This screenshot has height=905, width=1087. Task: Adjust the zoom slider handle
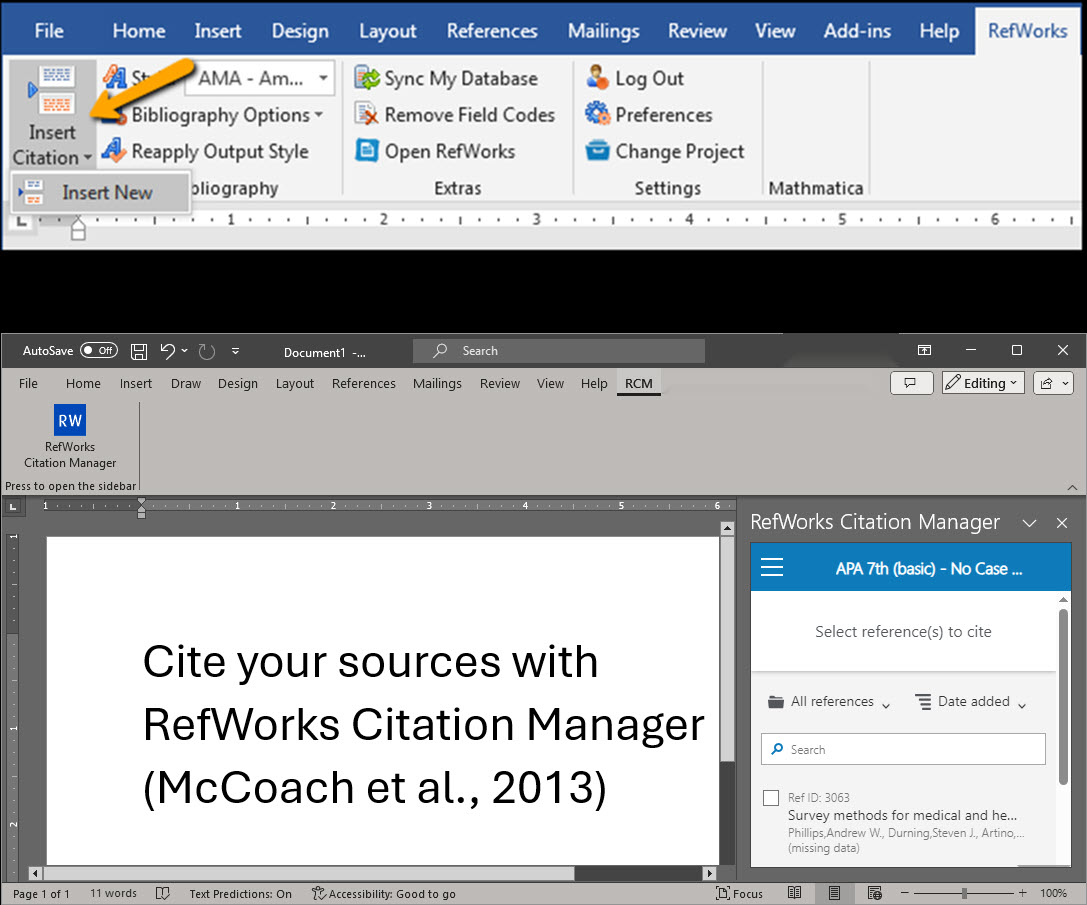(964, 893)
